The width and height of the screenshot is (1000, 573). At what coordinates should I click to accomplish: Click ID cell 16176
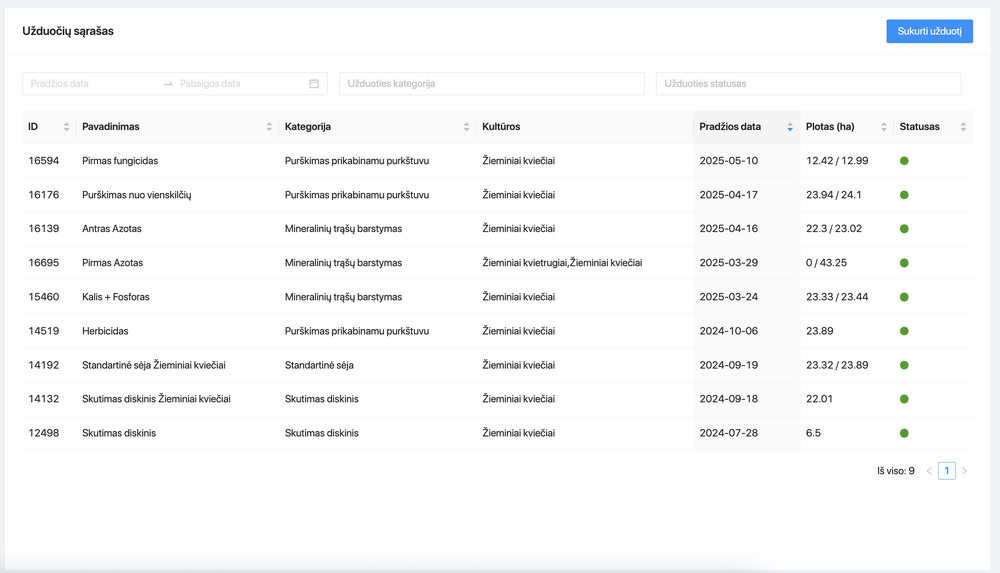click(43, 195)
